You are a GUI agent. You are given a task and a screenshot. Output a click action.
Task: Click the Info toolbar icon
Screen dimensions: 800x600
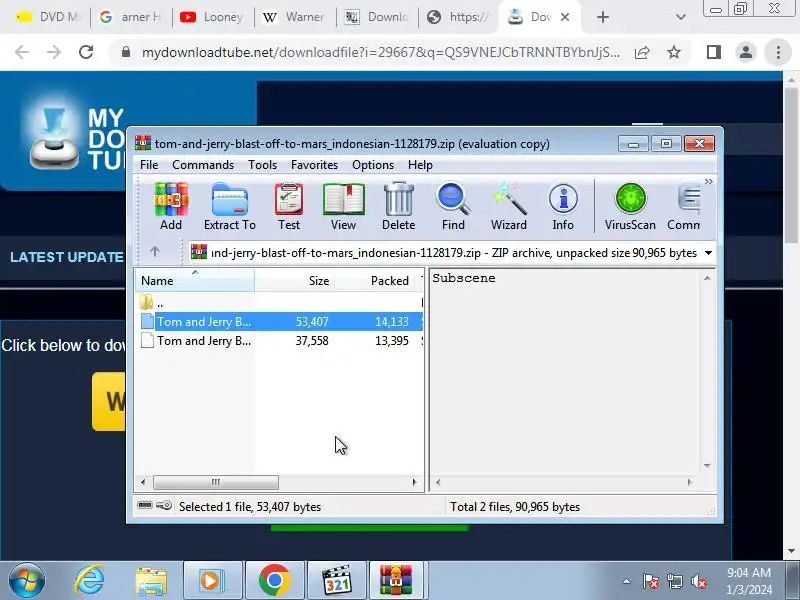coord(563,207)
